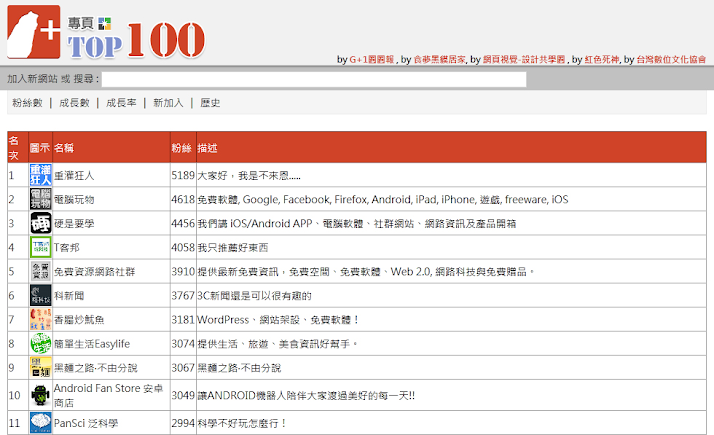Select the name 黑麵之路-不由分說 in the name column
This screenshot has height=435, width=714.
[96, 368]
